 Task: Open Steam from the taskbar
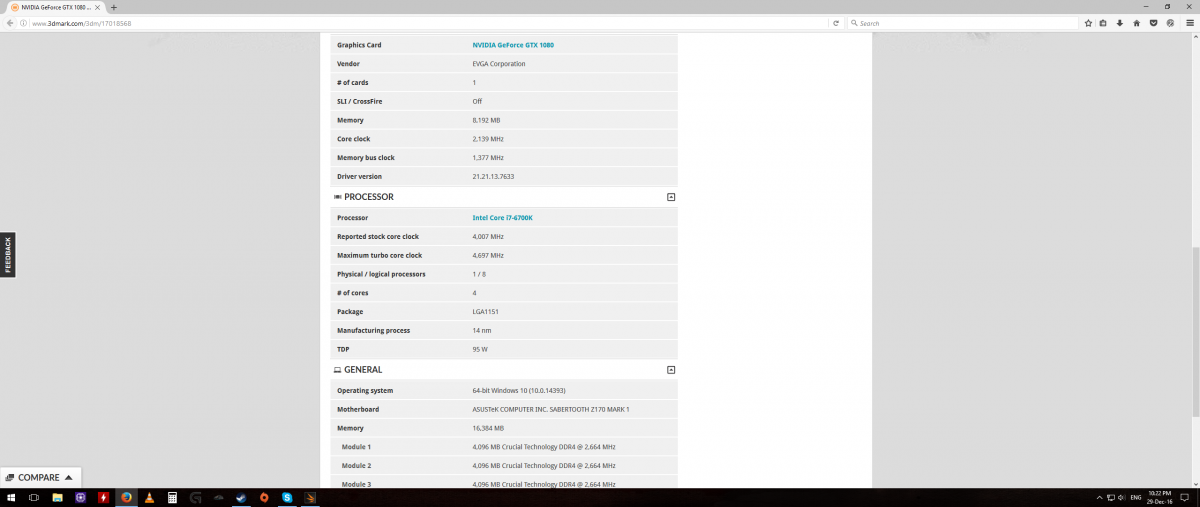(241, 498)
